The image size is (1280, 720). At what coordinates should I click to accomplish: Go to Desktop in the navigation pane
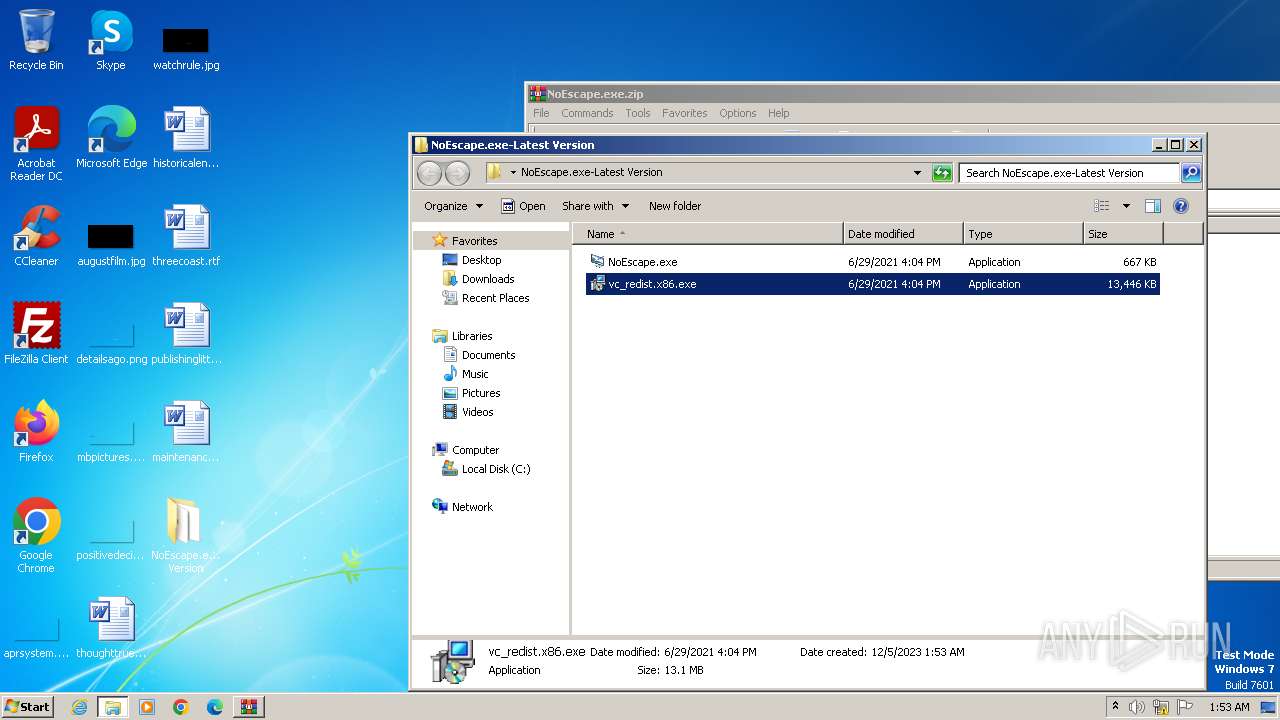pyautogui.click(x=481, y=260)
